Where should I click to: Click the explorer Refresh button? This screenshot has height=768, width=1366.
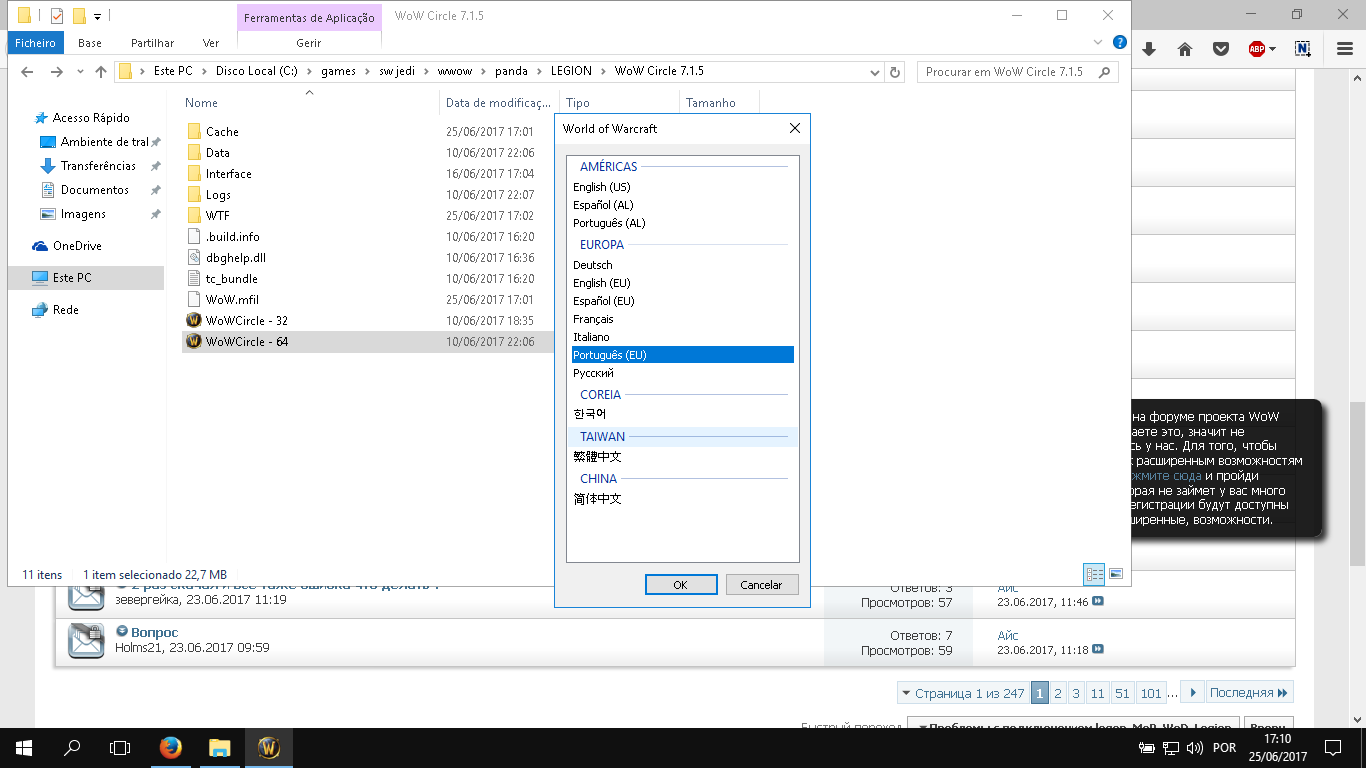coord(896,72)
